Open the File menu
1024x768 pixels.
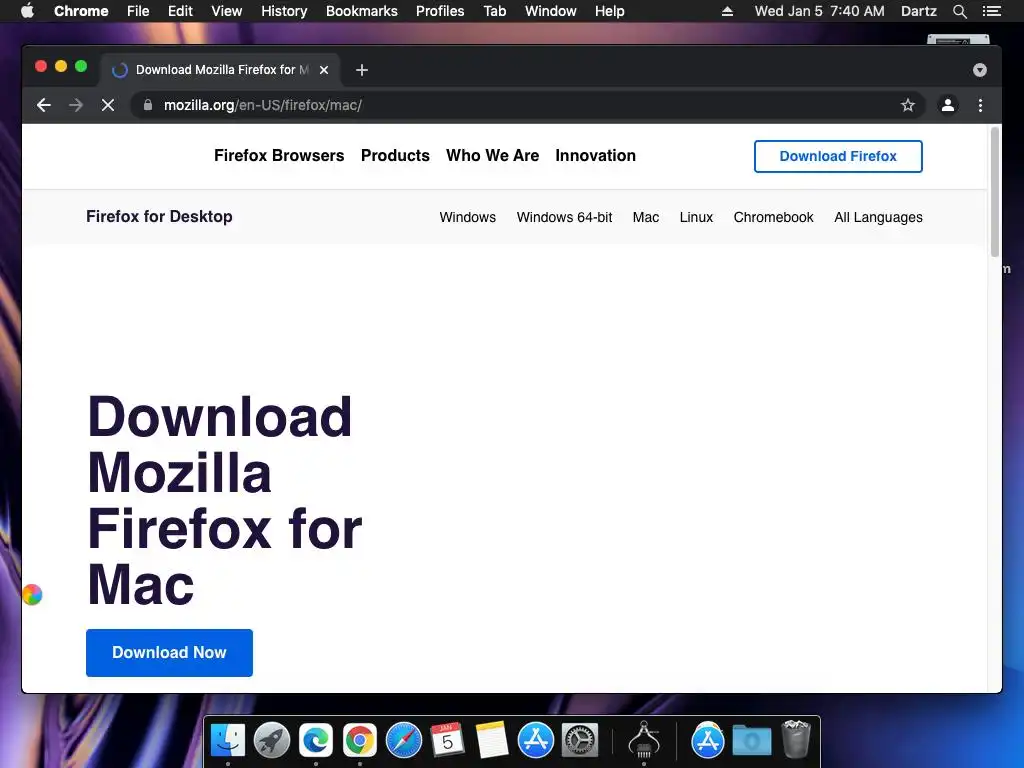pos(138,11)
